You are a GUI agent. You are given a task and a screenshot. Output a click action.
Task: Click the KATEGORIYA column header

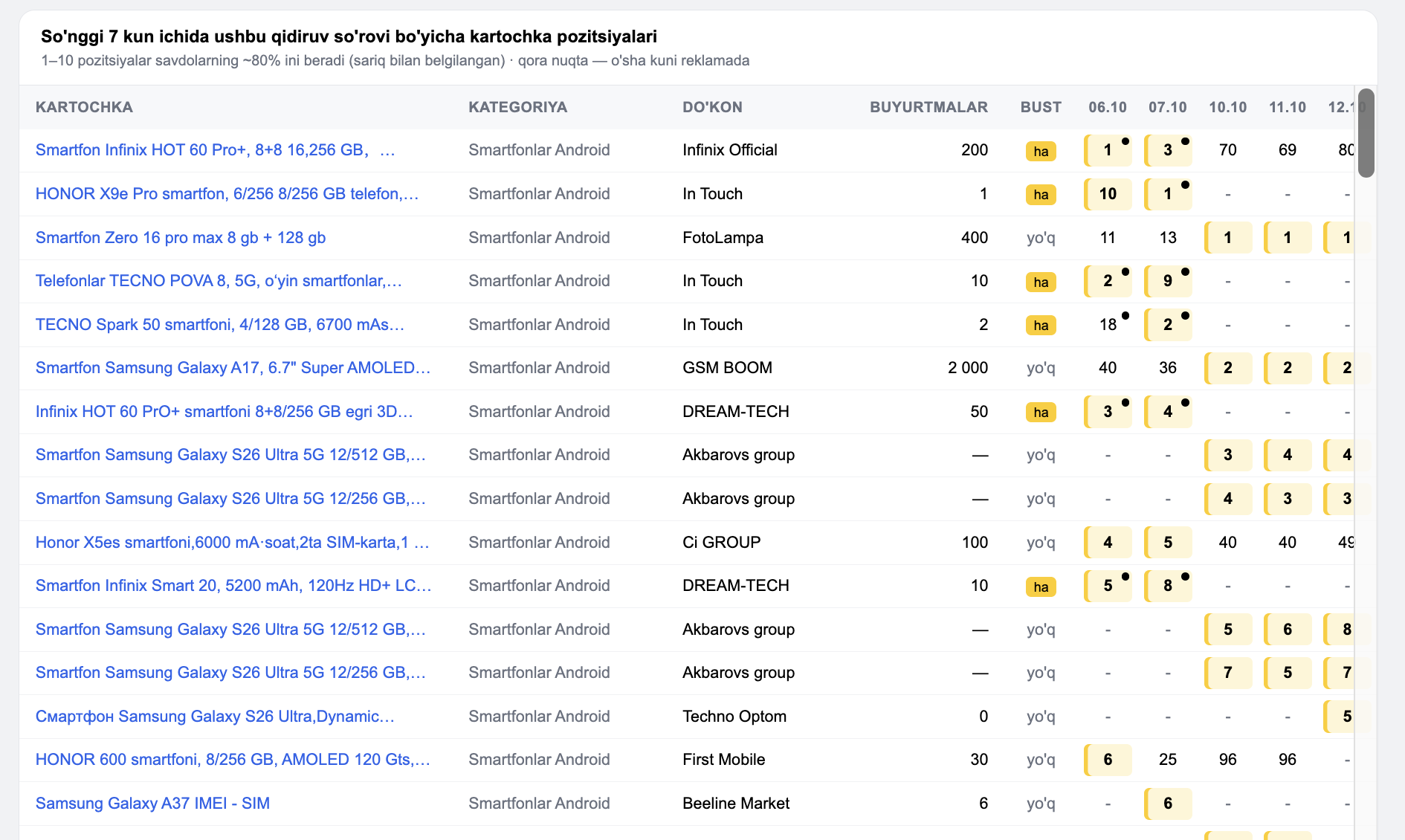point(517,107)
